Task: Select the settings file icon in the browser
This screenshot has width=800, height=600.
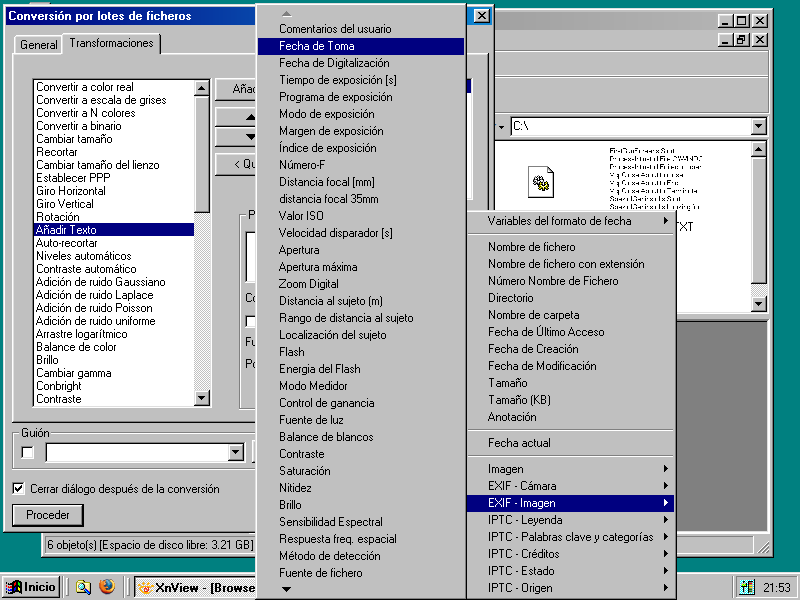Action: (x=542, y=182)
